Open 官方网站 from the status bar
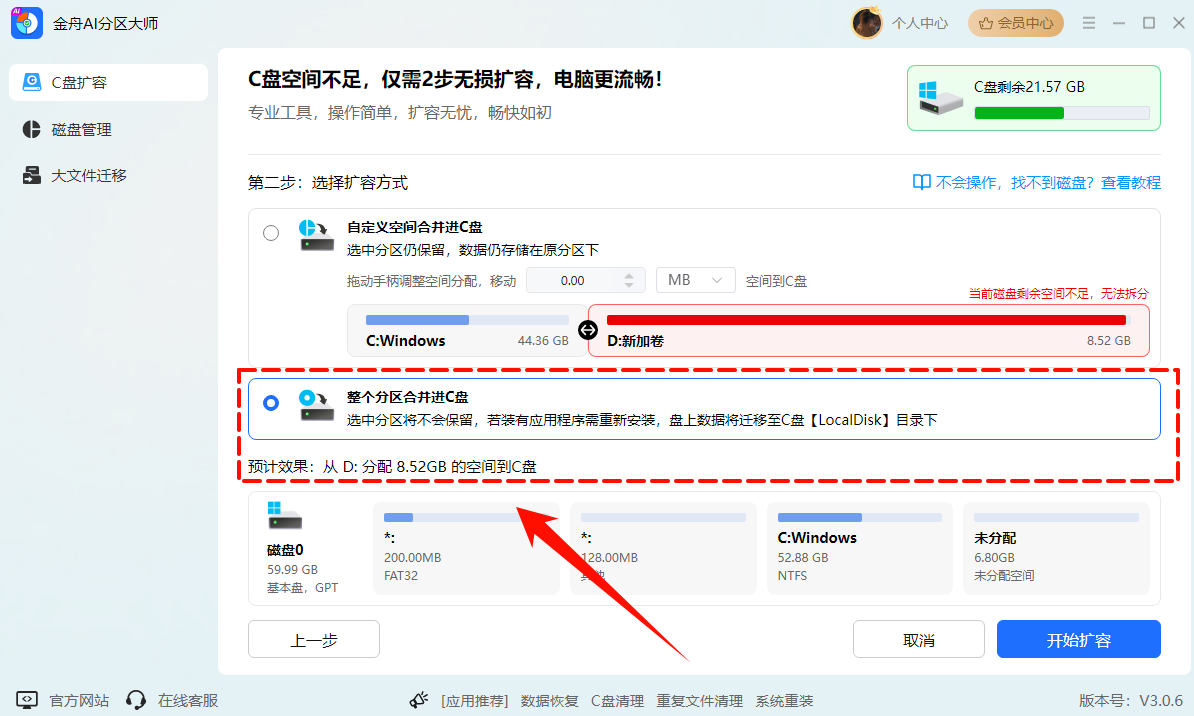 pos(79,700)
